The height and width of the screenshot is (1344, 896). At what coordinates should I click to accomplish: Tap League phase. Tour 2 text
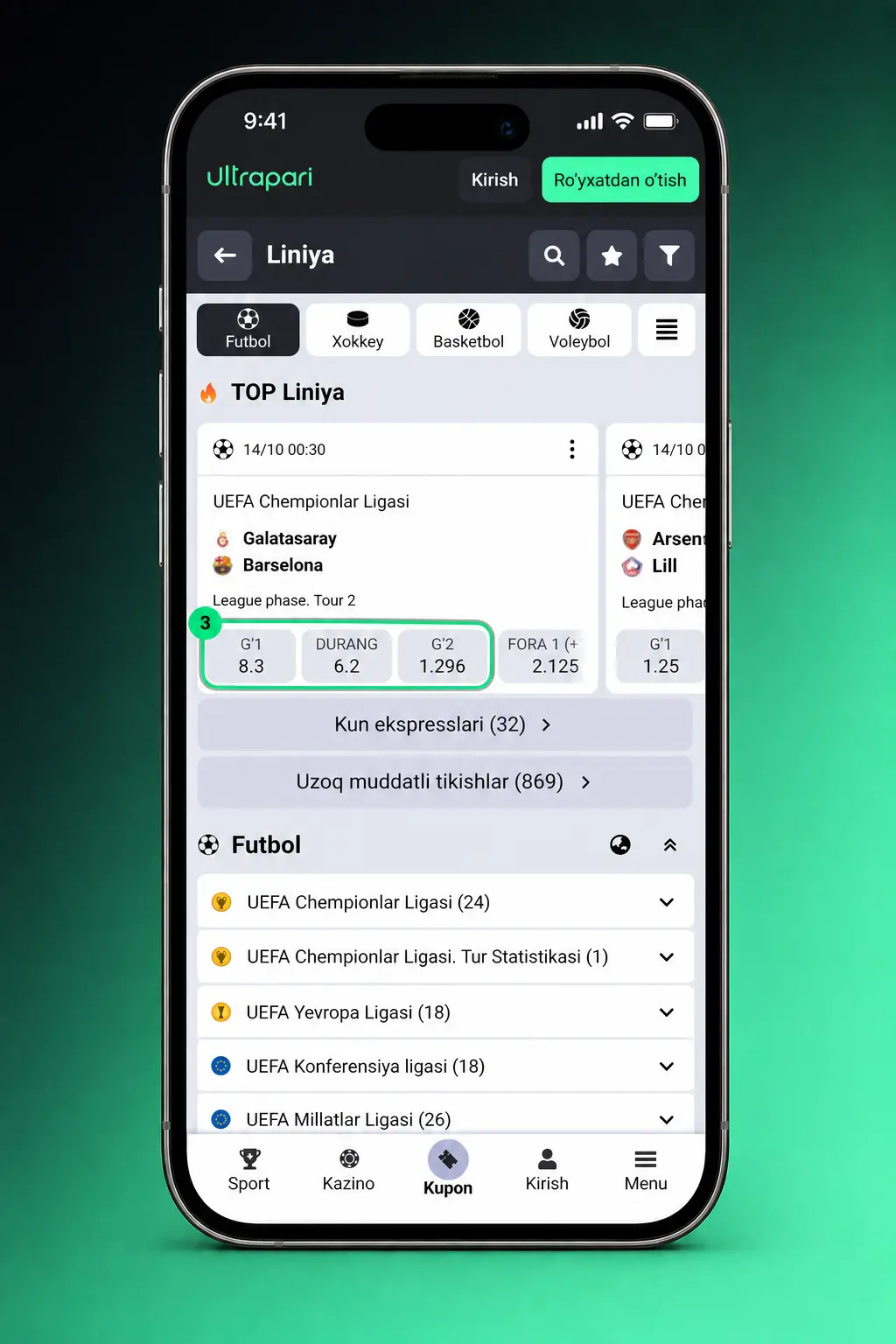click(284, 600)
